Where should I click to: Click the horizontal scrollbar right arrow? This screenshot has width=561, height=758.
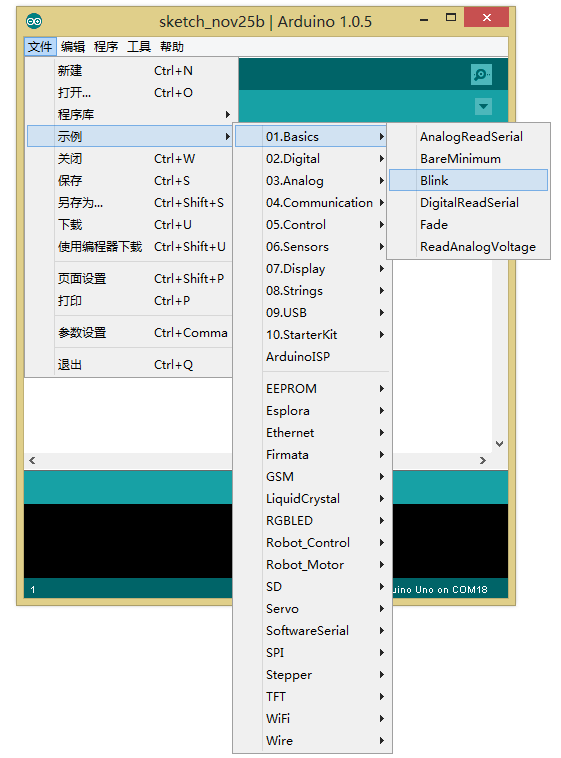[482, 460]
